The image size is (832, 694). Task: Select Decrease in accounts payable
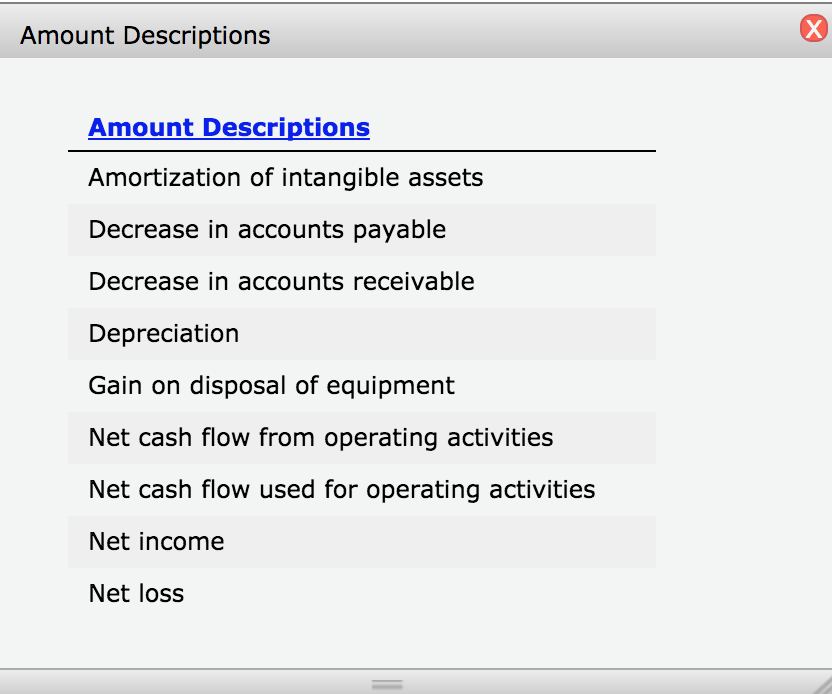[x=267, y=230]
